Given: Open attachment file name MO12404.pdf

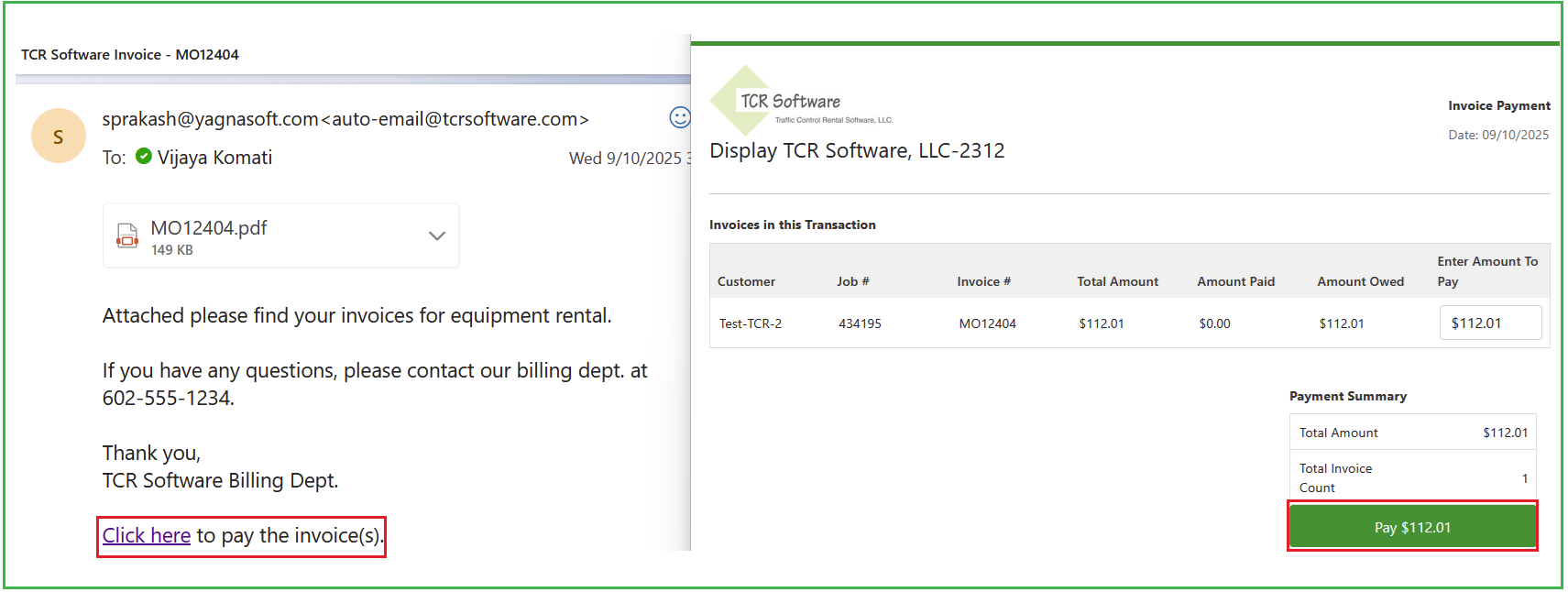Looking at the screenshot, I should pyautogui.click(x=209, y=227).
